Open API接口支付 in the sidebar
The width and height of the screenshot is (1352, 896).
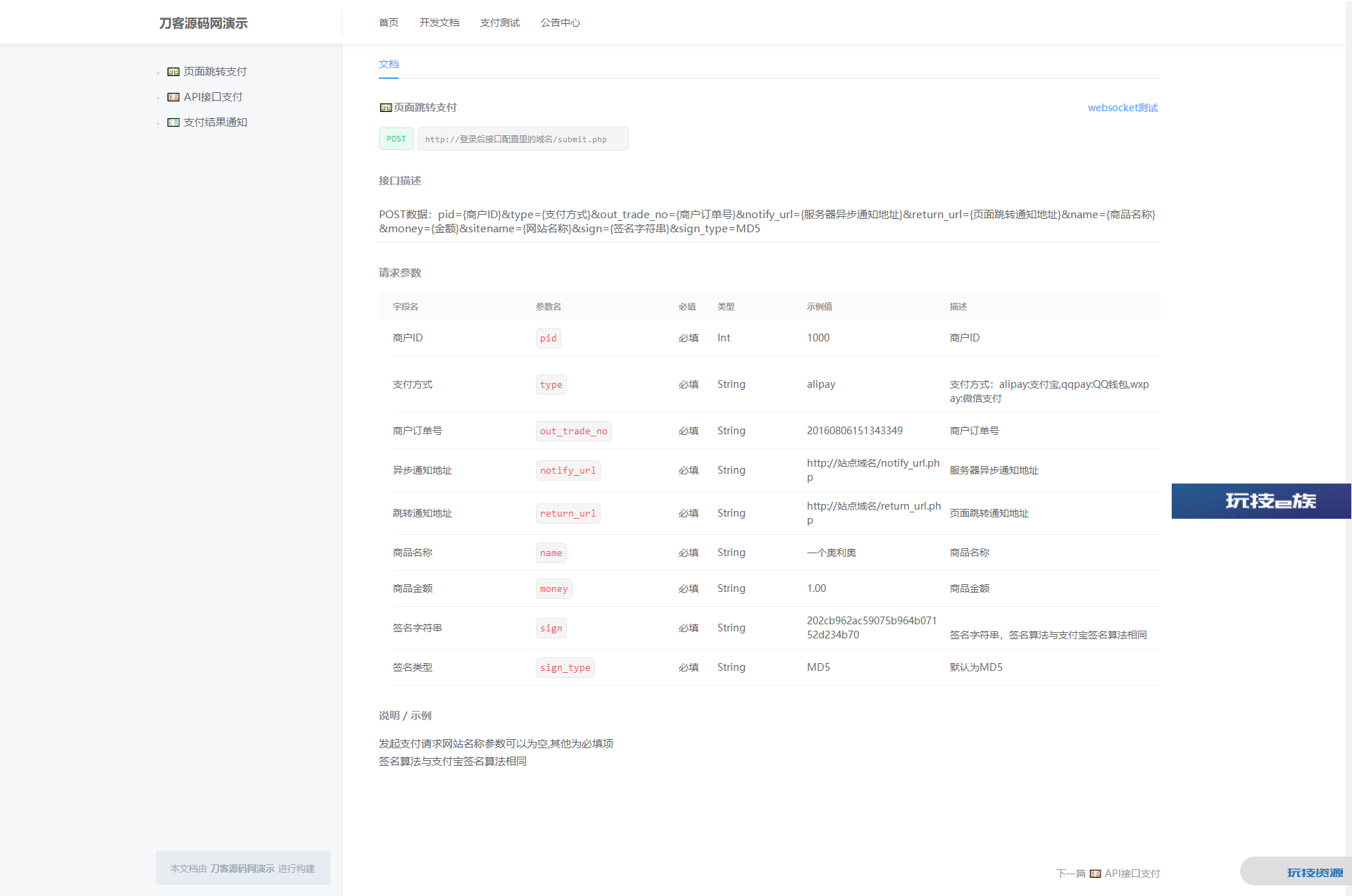(213, 97)
